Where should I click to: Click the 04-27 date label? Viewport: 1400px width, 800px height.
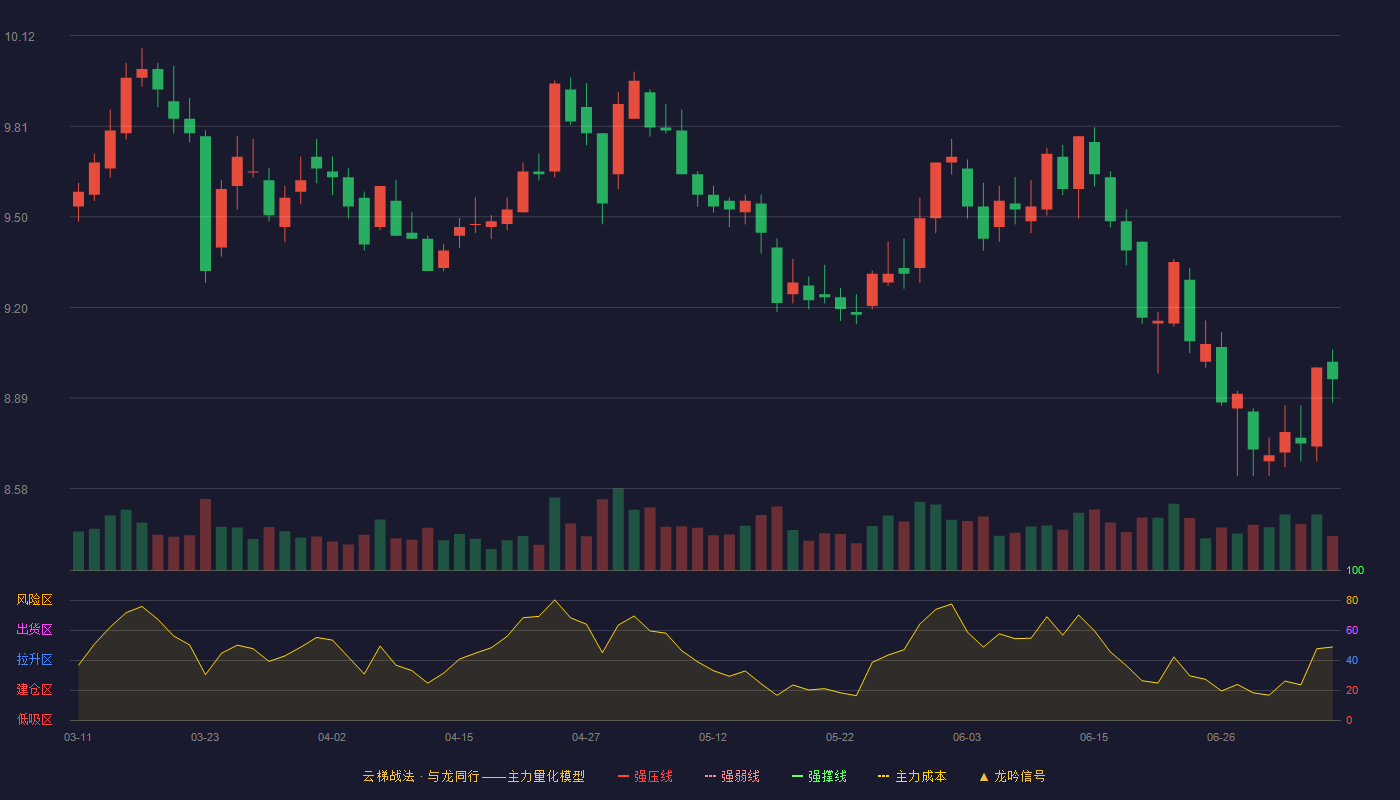[x=586, y=737]
